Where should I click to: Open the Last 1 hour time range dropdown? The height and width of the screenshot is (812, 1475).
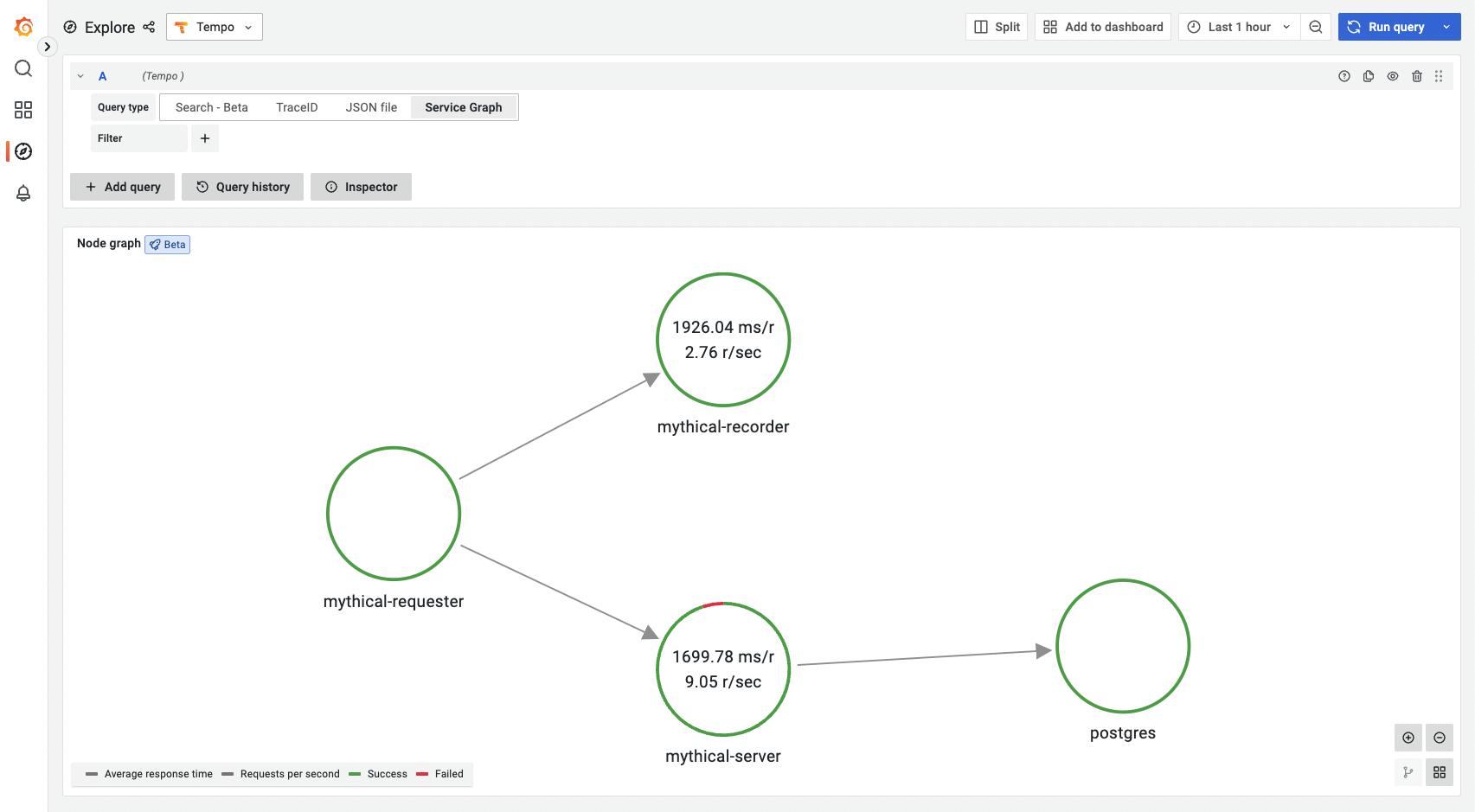click(x=1239, y=27)
